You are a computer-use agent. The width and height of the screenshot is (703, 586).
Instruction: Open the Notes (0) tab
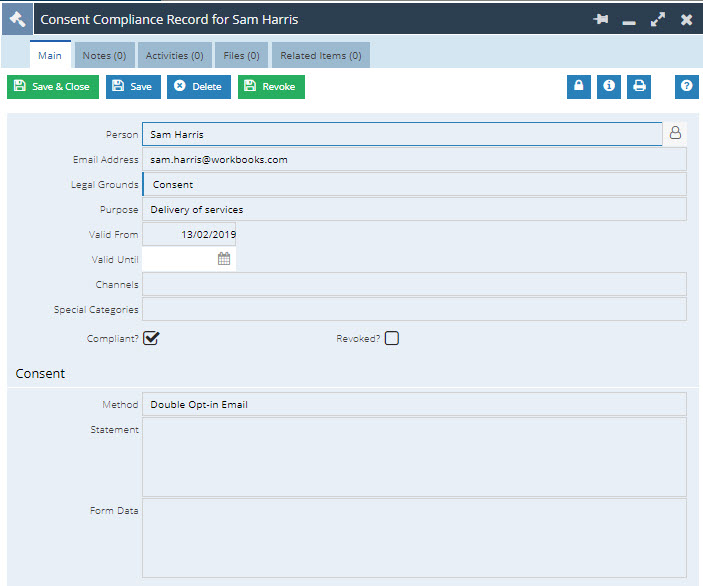[104, 55]
